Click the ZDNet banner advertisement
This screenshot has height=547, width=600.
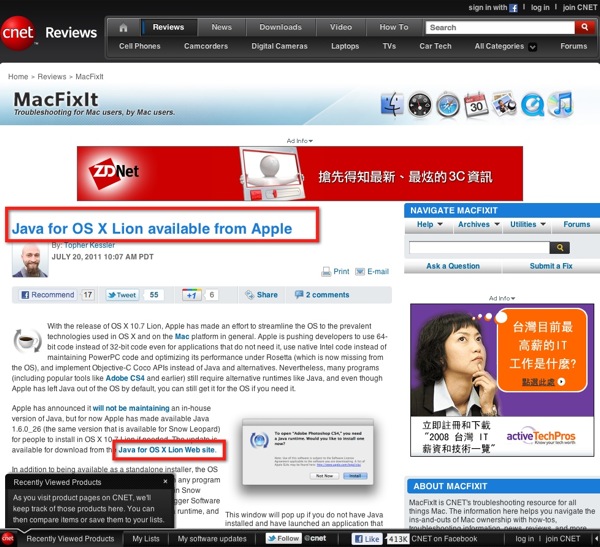[x=300, y=173]
